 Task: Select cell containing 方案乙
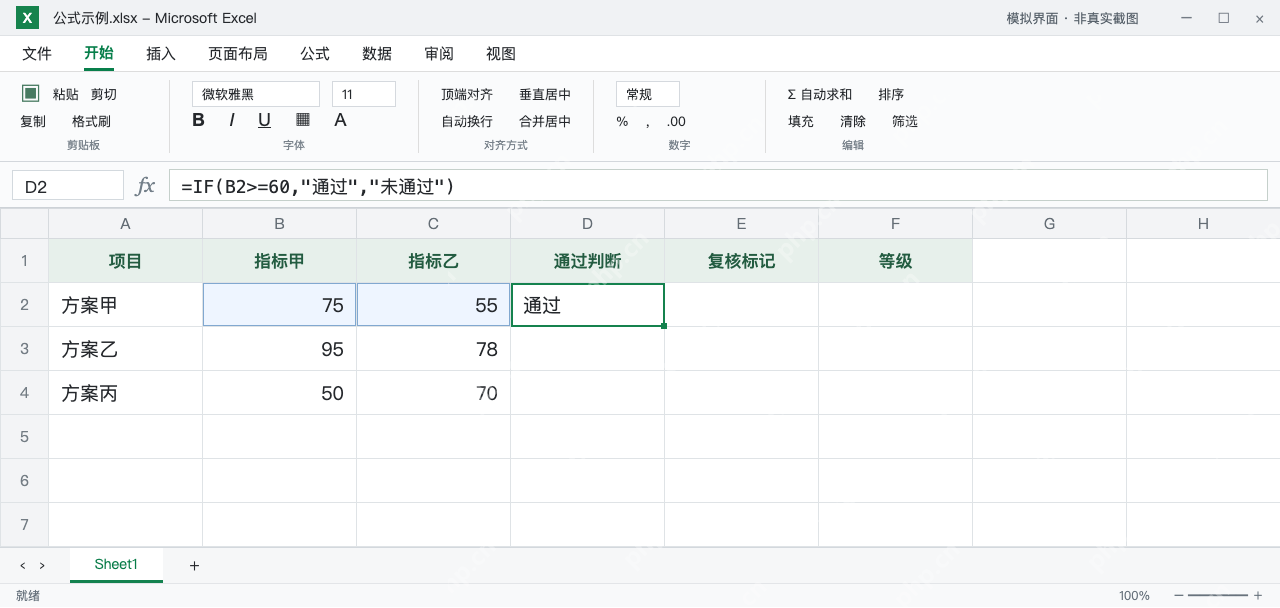point(126,349)
